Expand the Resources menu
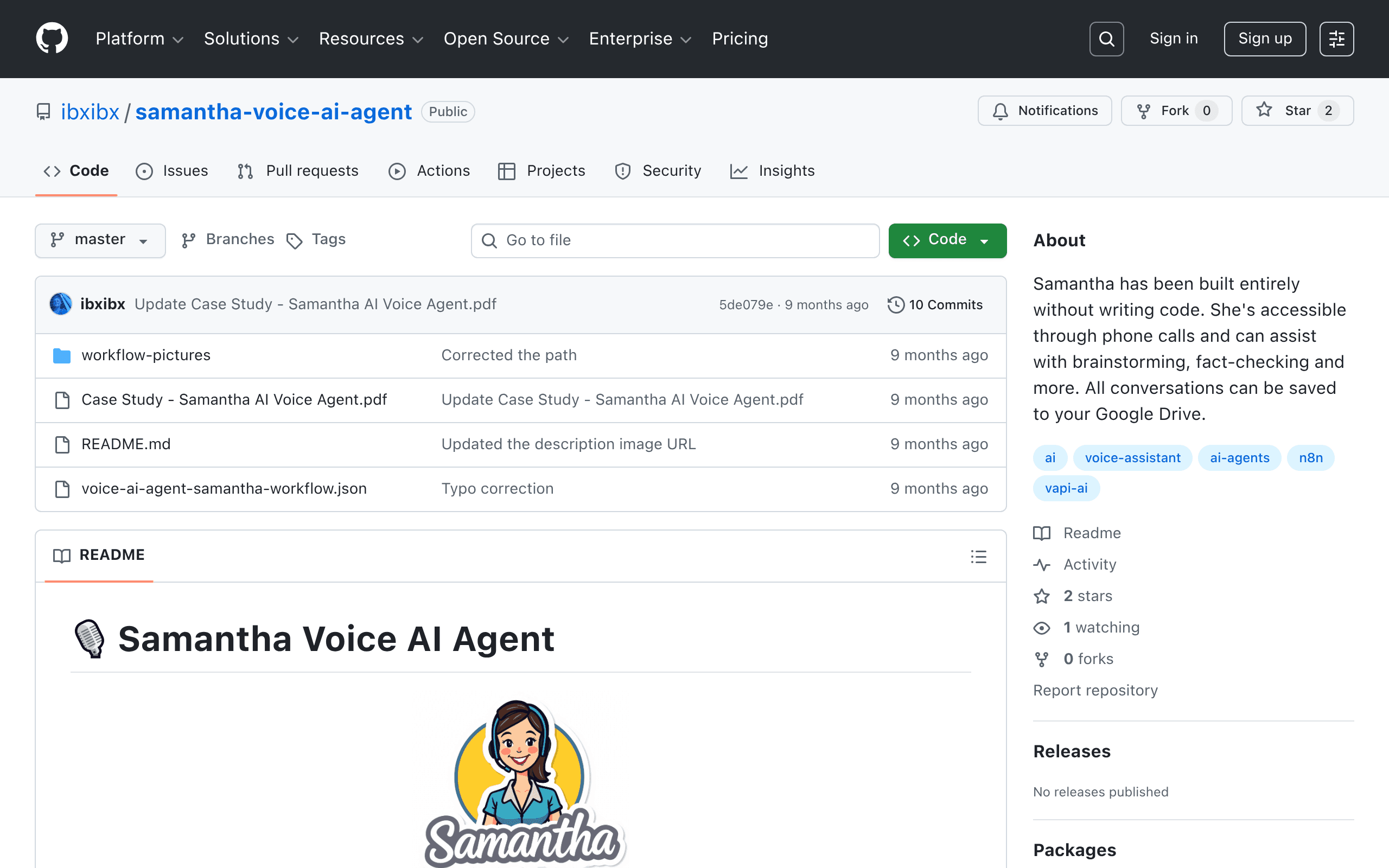 click(371, 39)
